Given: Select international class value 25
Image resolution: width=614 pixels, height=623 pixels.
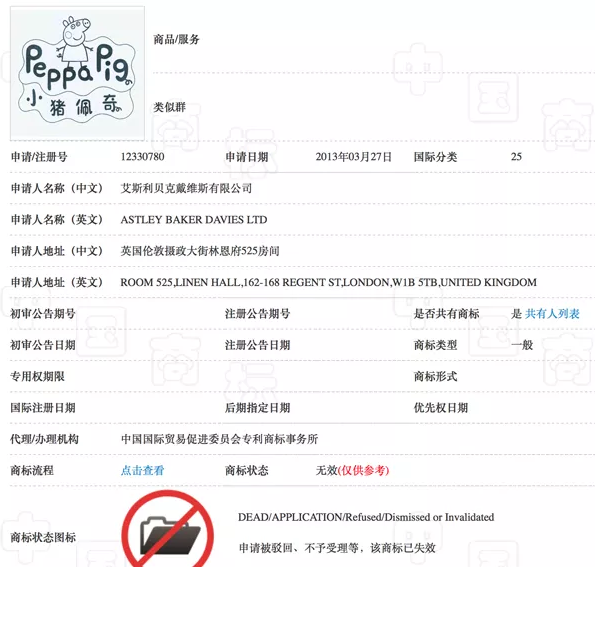Looking at the screenshot, I should 516,157.
